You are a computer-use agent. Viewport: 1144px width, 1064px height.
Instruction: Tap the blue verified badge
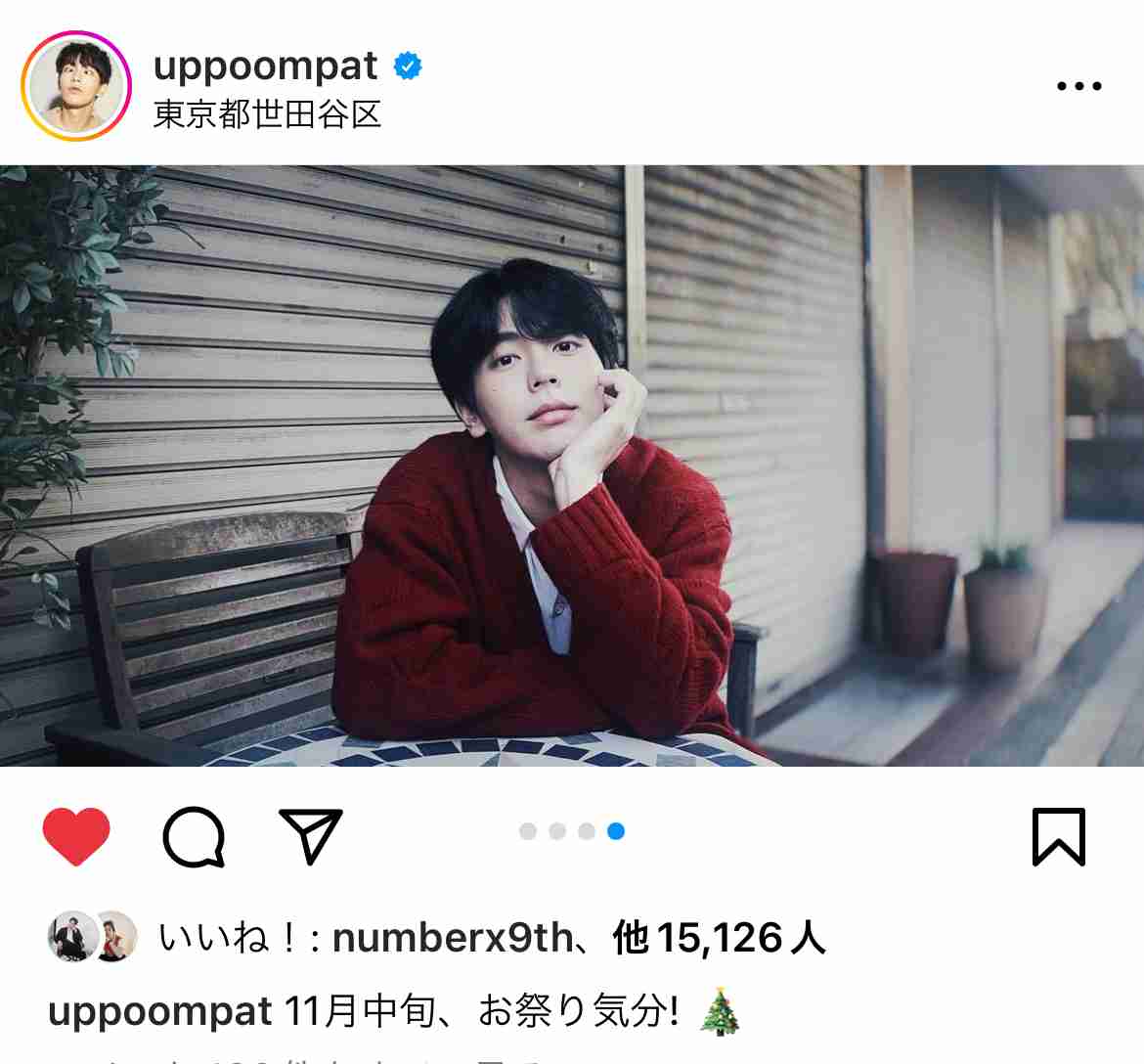[x=408, y=66]
